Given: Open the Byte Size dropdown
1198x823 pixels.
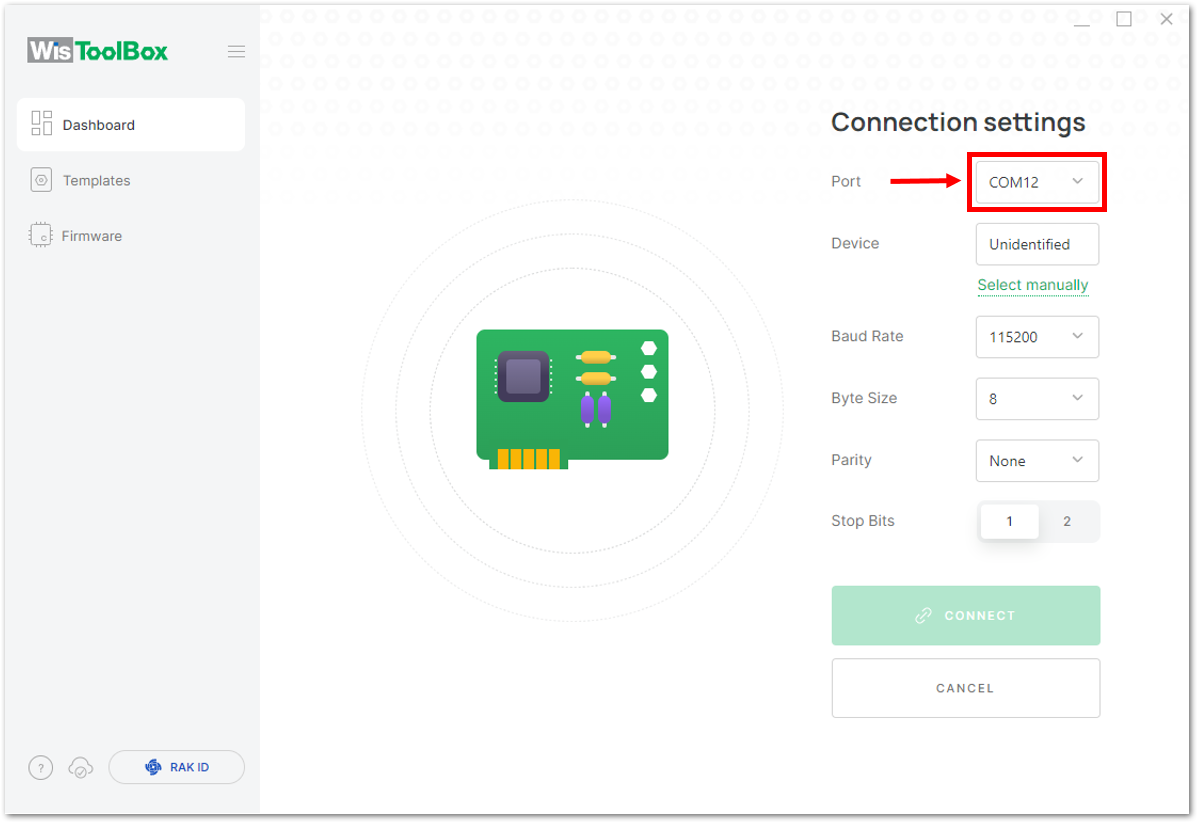Looking at the screenshot, I should coord(1037,399).
